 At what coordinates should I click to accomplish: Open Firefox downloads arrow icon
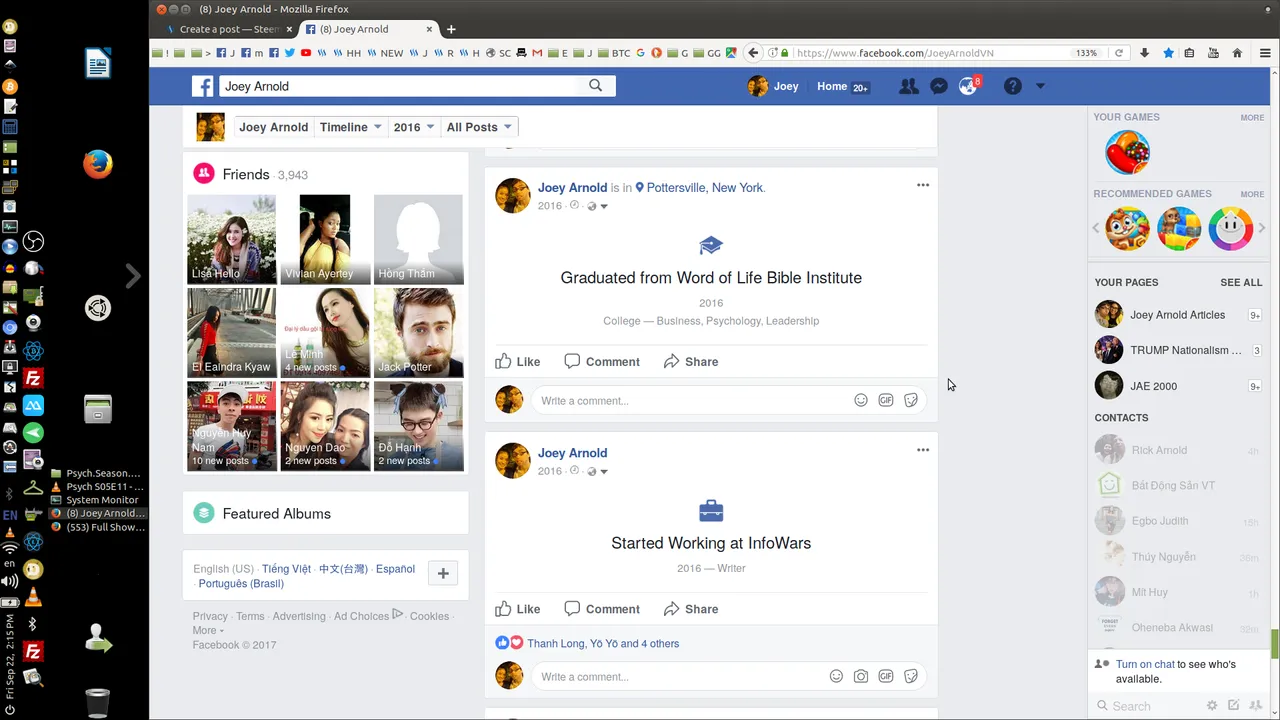tap(1144, 53)
